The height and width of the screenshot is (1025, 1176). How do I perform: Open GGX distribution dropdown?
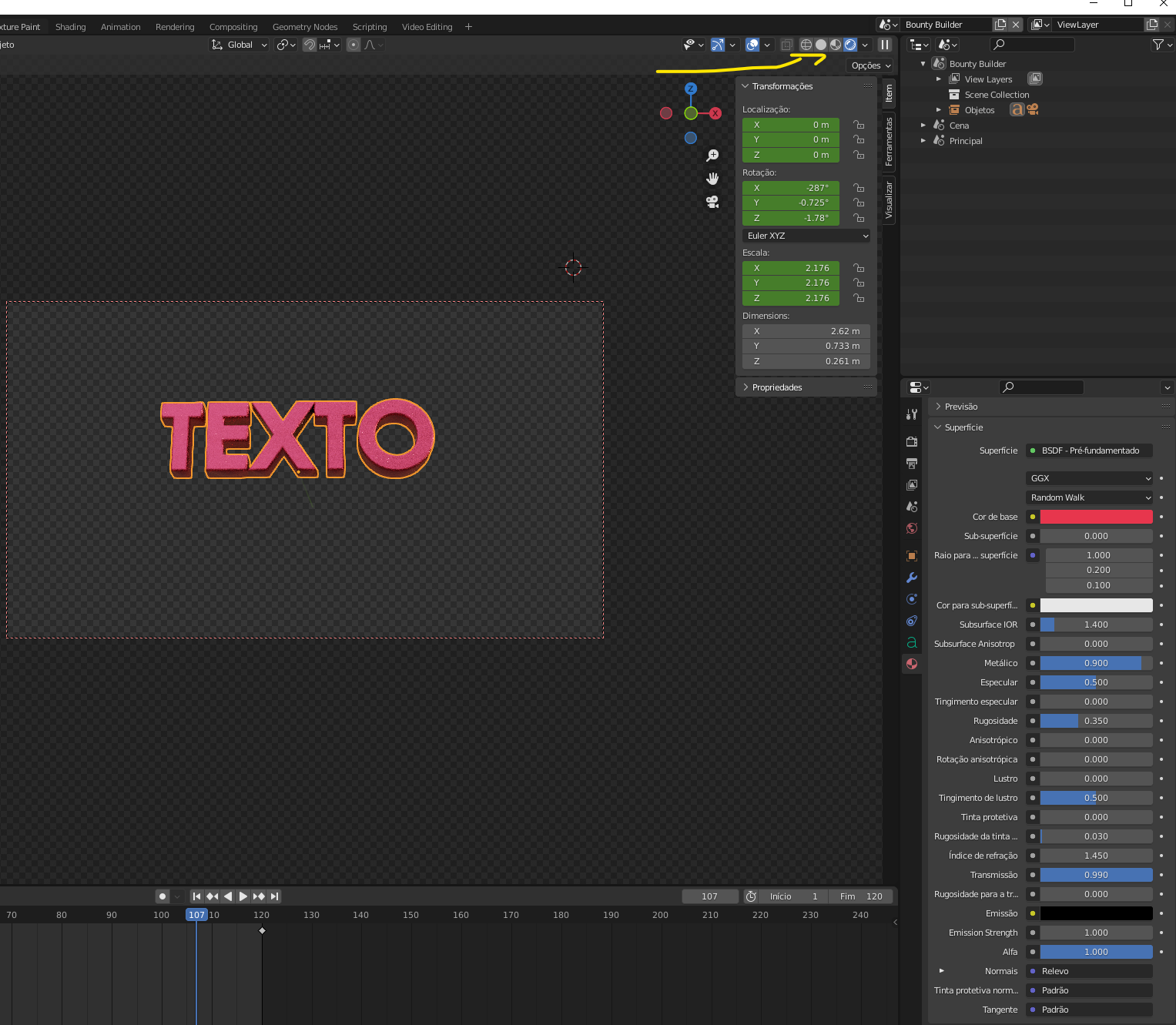[1089, 478]
